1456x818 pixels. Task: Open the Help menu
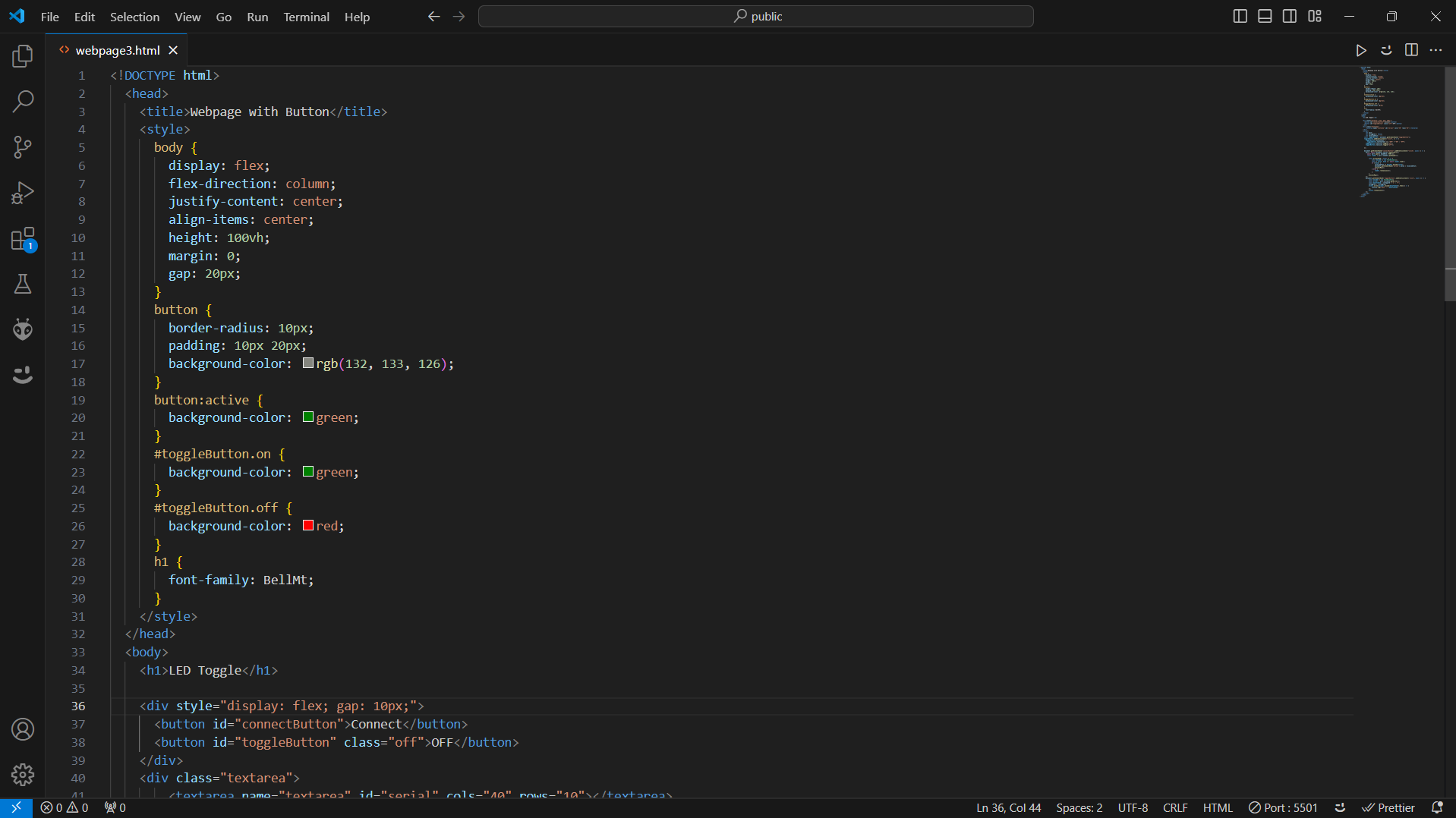tap(357, 17)
